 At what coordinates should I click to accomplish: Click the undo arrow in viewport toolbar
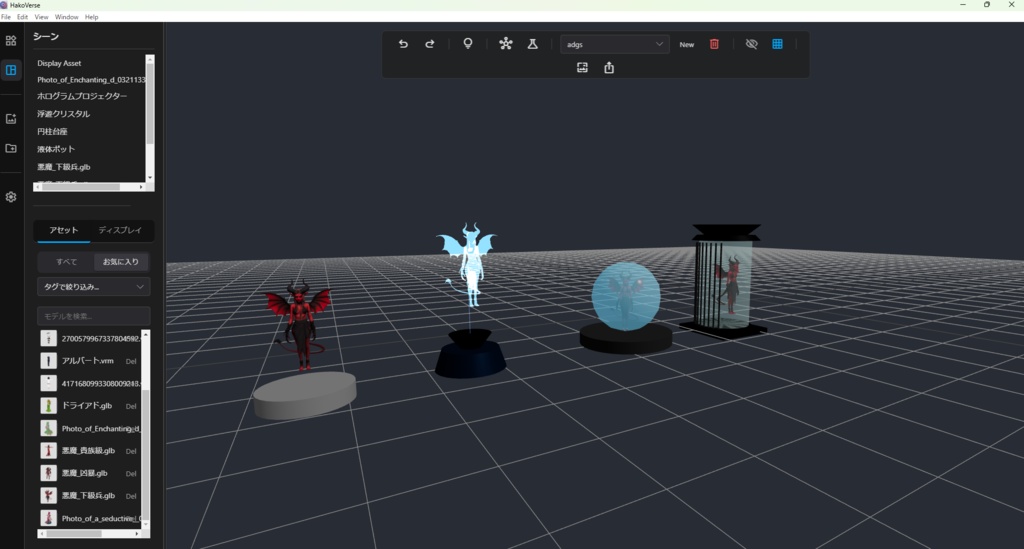(x=403, y=44)
